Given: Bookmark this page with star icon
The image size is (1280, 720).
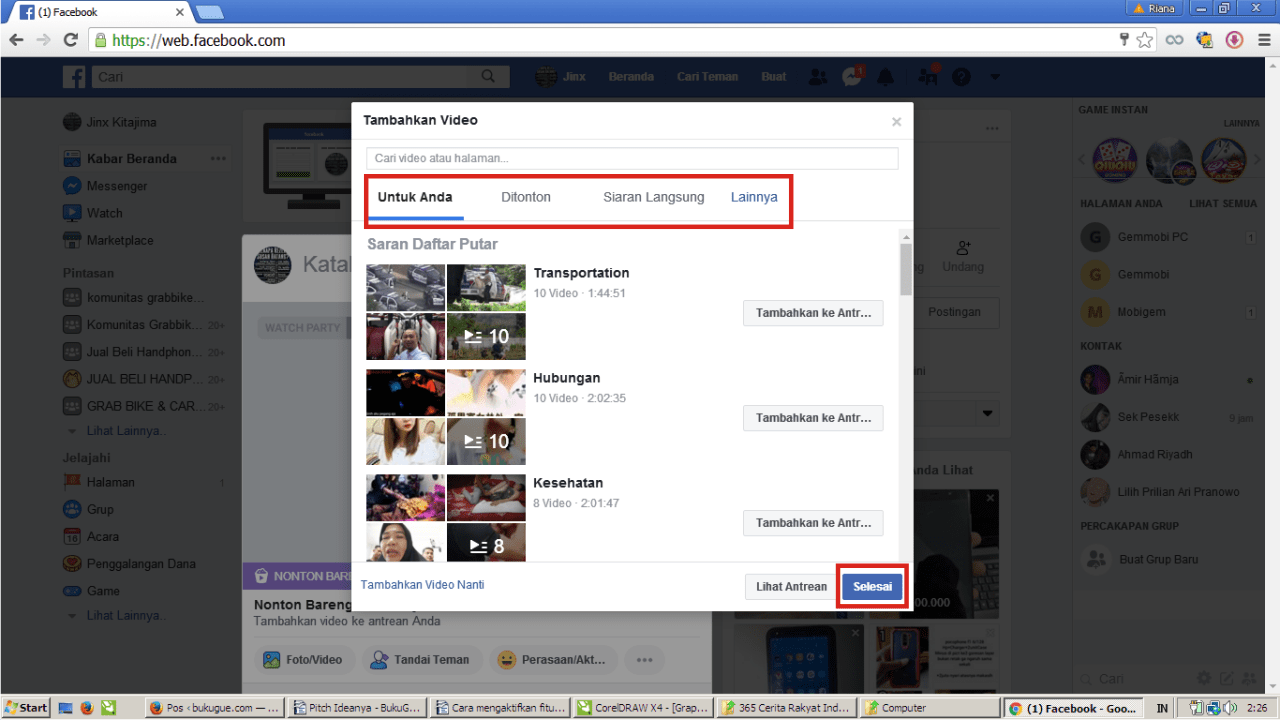Looking at the screenshot, I should 1145,41.
